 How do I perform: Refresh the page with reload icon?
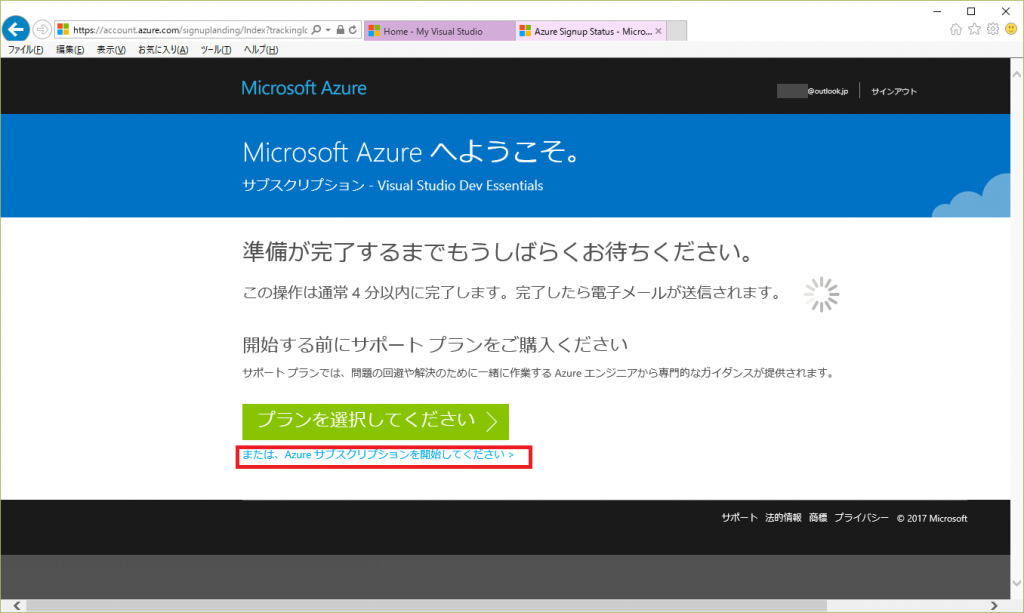click(353, 29)
